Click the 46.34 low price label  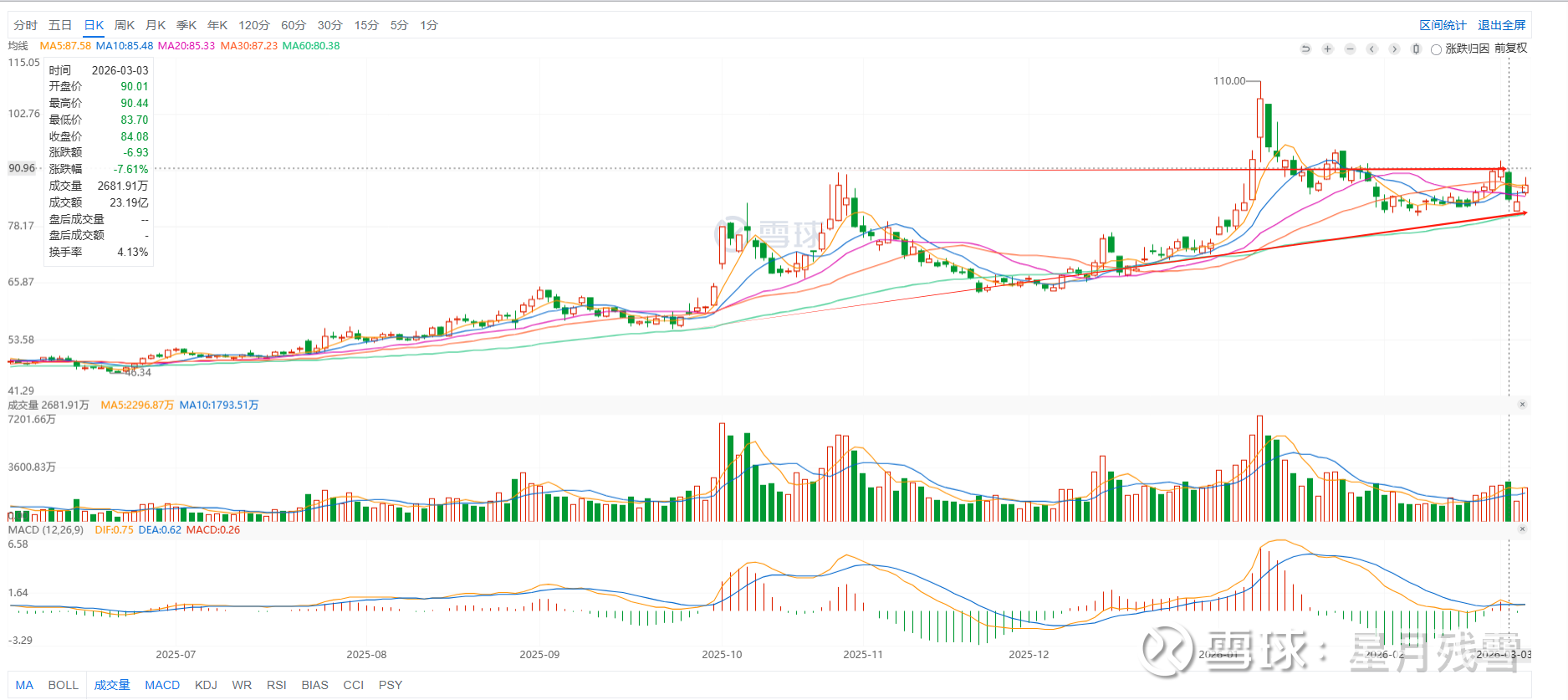pyautogui.click(x=139, y=372)
